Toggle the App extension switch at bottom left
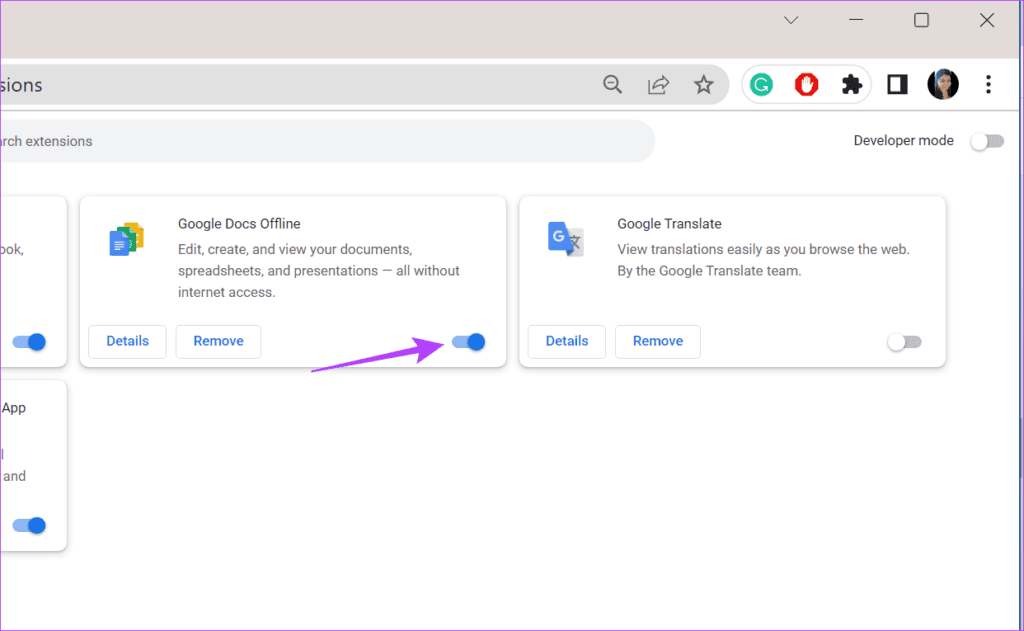 coord(29,525)
